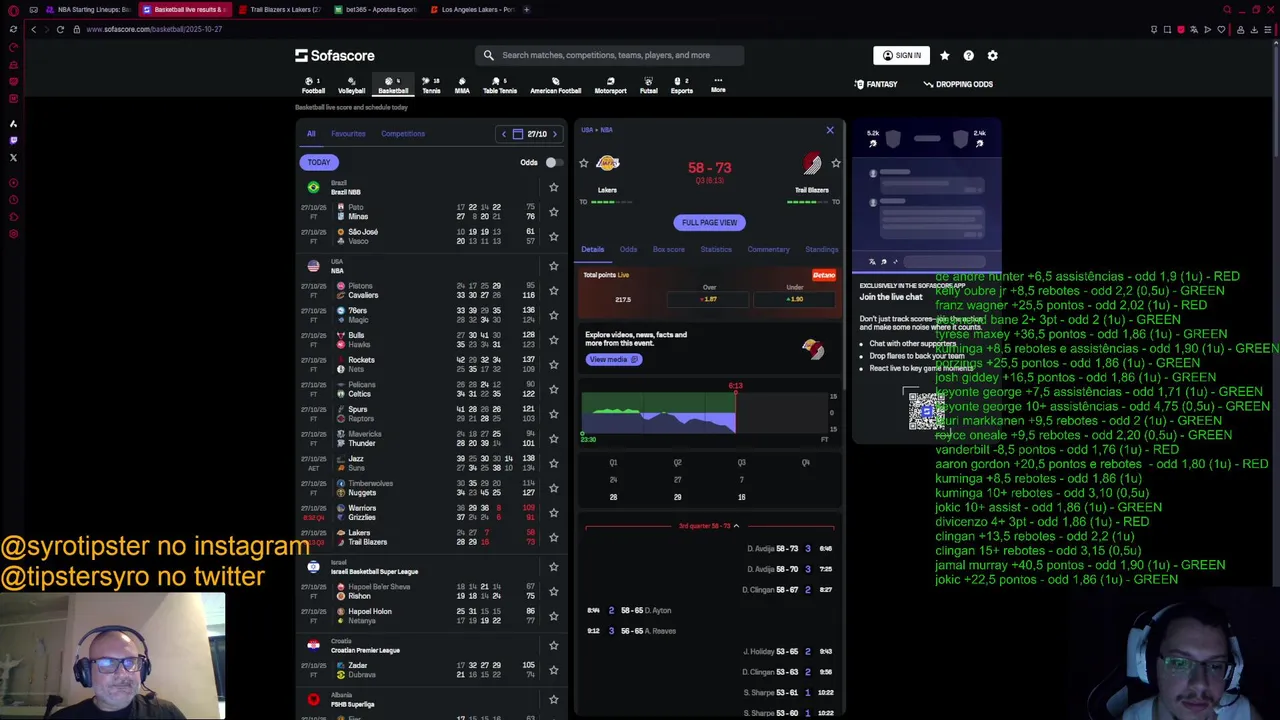Screen dimensions: 1280x720
Task: Star the Warriors vs Grizzlies match
Action: (x=553, y=513)
